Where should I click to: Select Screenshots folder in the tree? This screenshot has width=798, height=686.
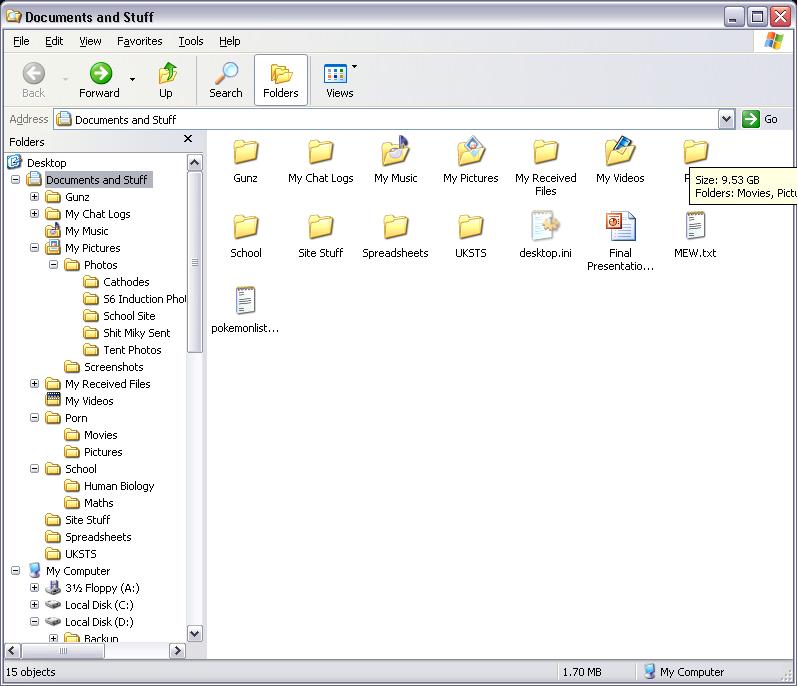coord(113,367)
